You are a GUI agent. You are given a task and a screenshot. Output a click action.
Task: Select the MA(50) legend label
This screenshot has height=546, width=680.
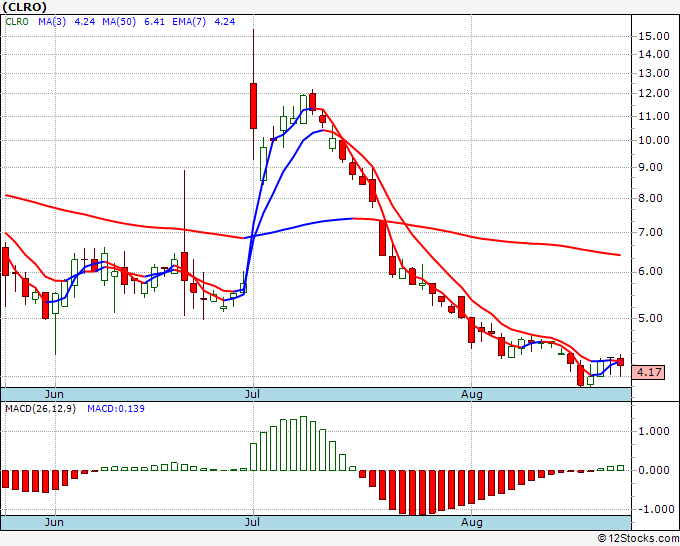point(119,22)
